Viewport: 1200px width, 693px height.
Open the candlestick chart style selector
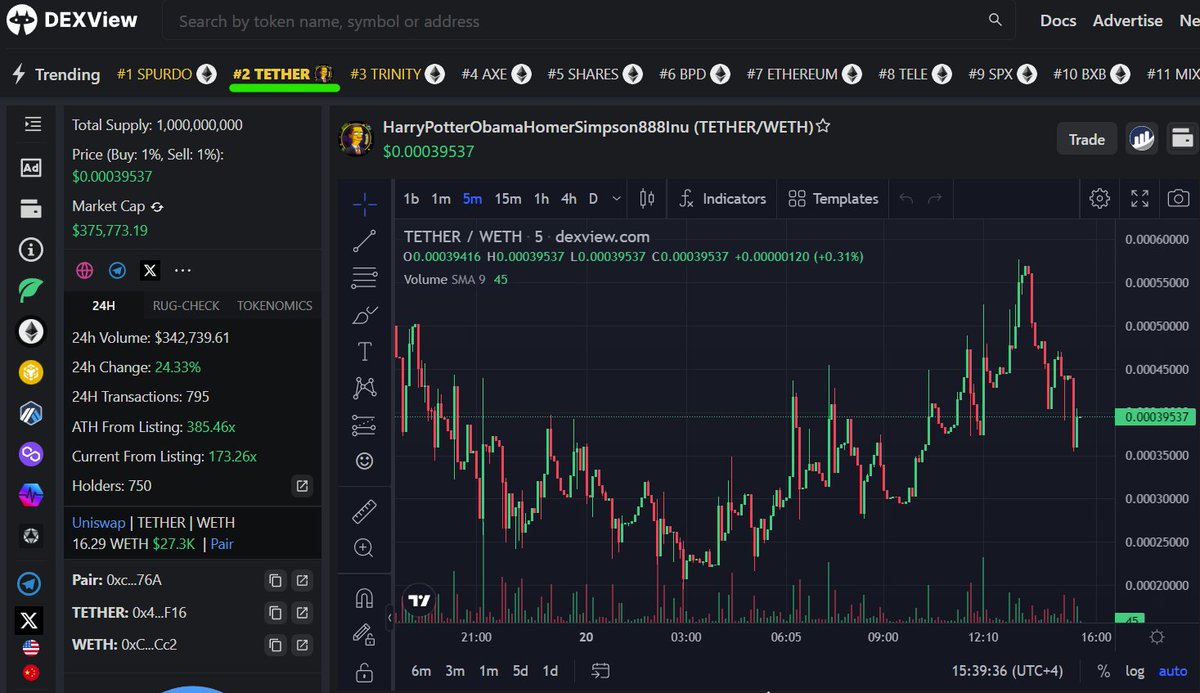tap(647, 198)
